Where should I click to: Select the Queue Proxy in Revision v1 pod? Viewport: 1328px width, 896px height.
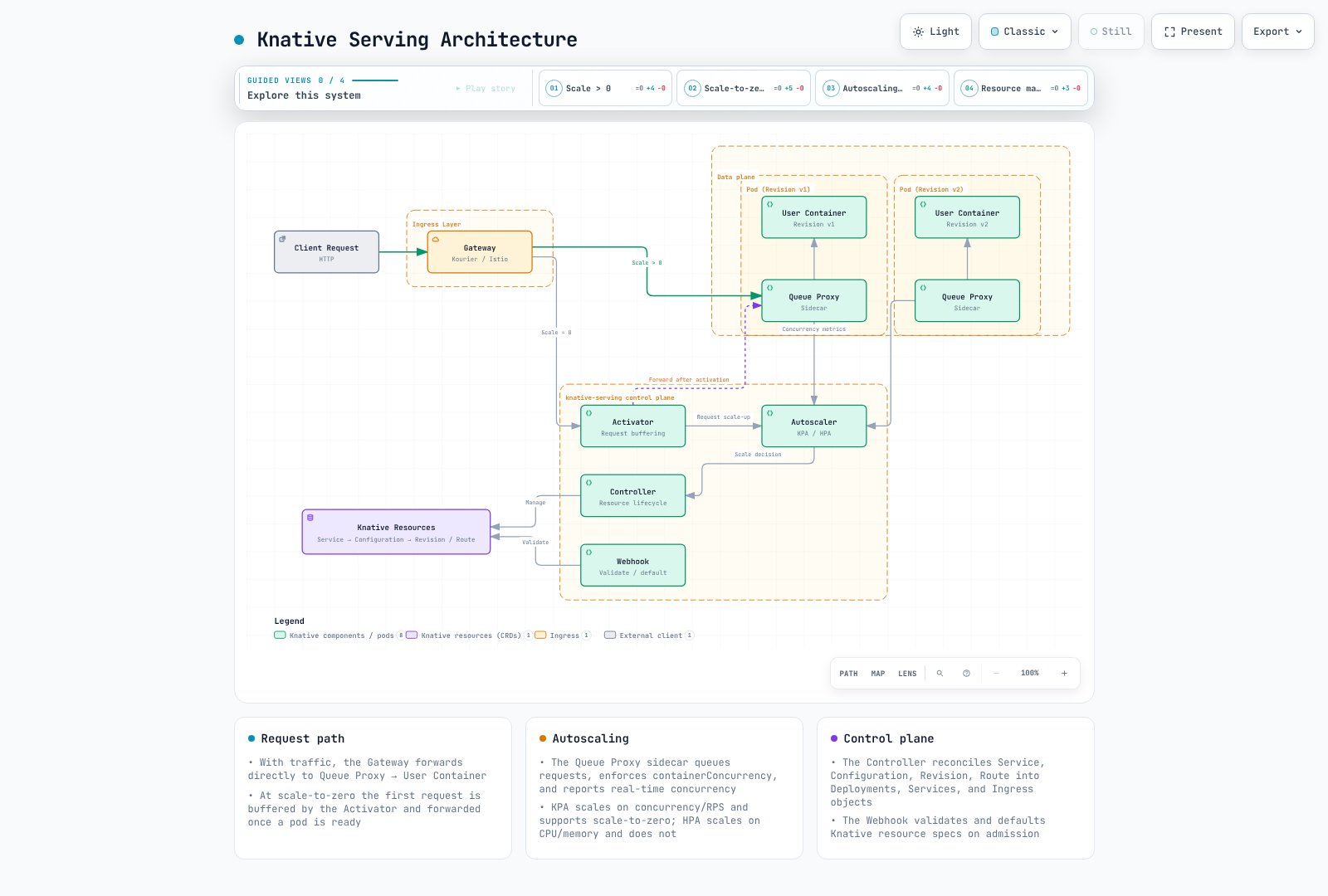[x=814, y=301]
